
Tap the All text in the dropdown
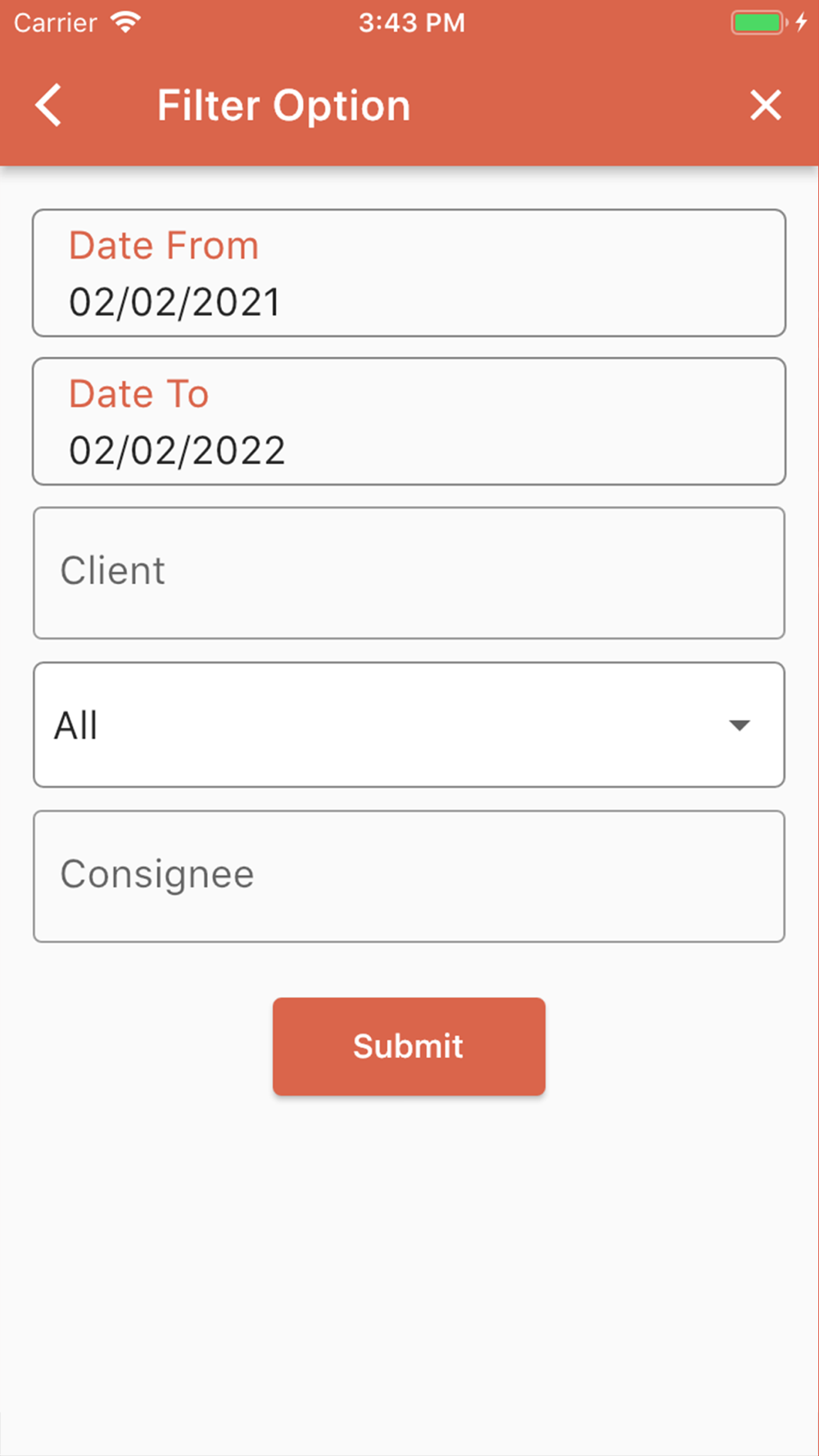tap(76, 726)
